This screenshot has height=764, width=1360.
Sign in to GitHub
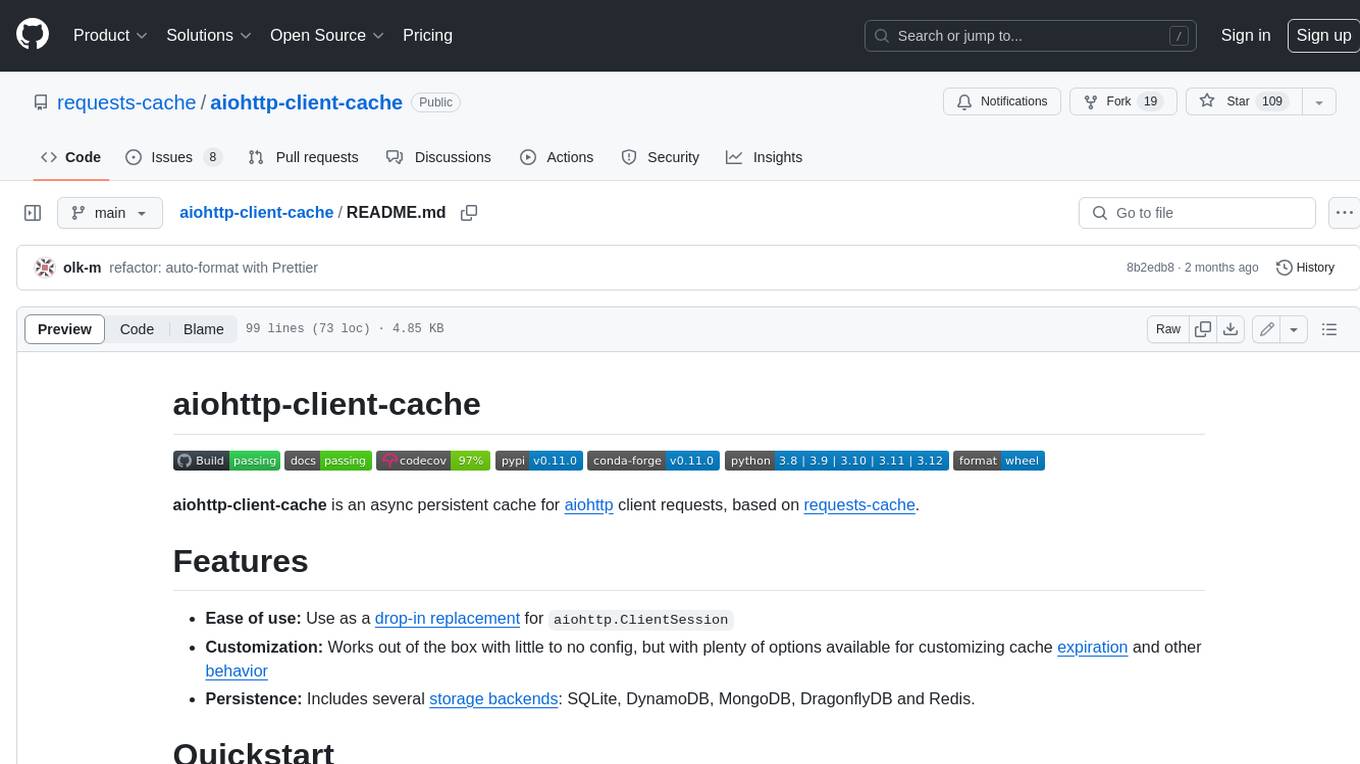pos(1245,35)
